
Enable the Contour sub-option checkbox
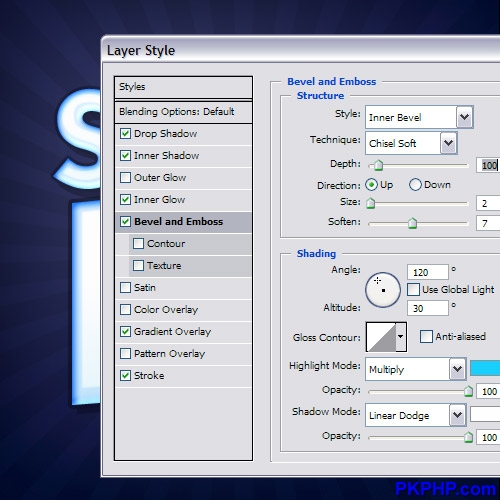point(138,244)
